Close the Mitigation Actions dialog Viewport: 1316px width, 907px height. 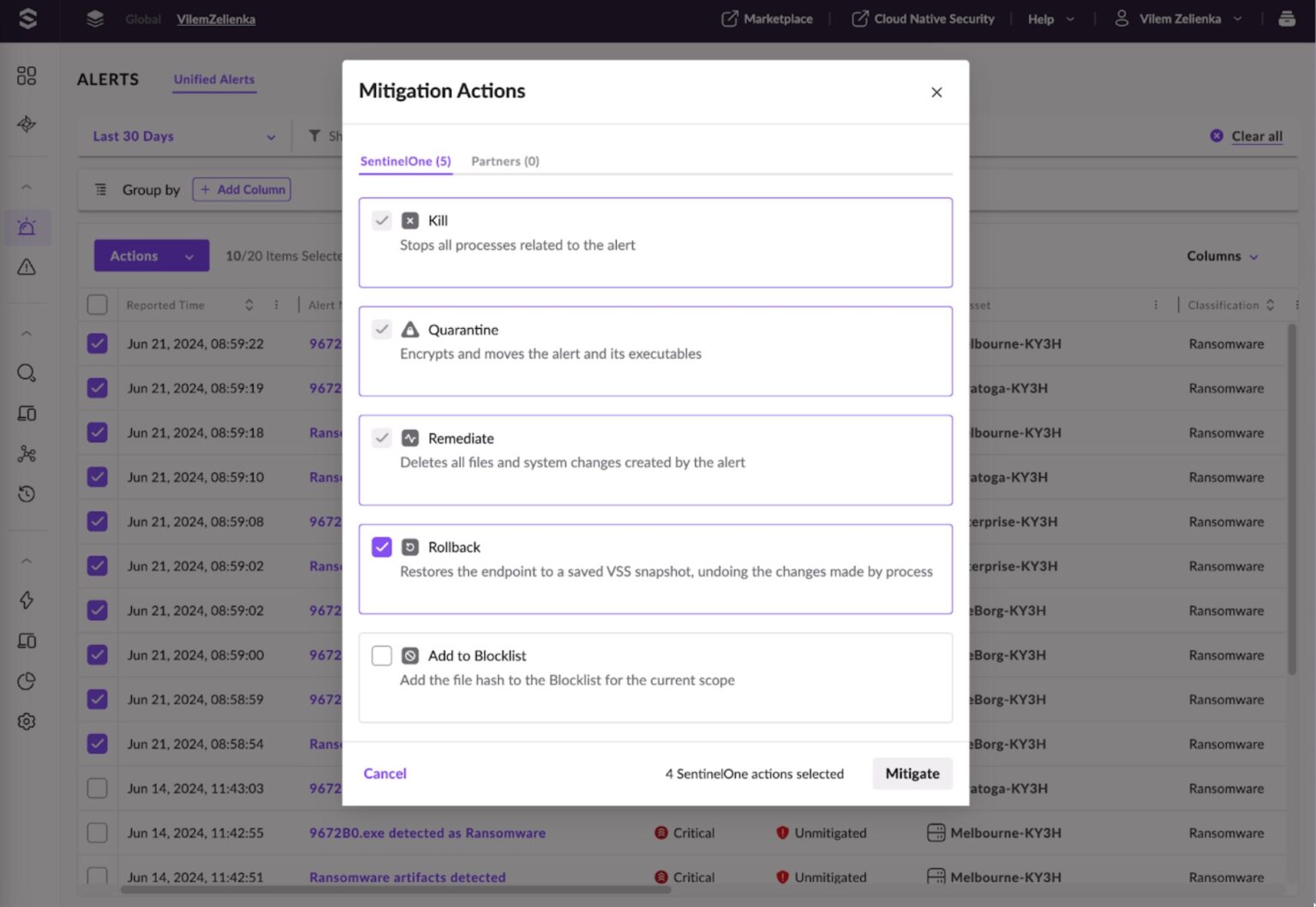(x=936, y=92)
